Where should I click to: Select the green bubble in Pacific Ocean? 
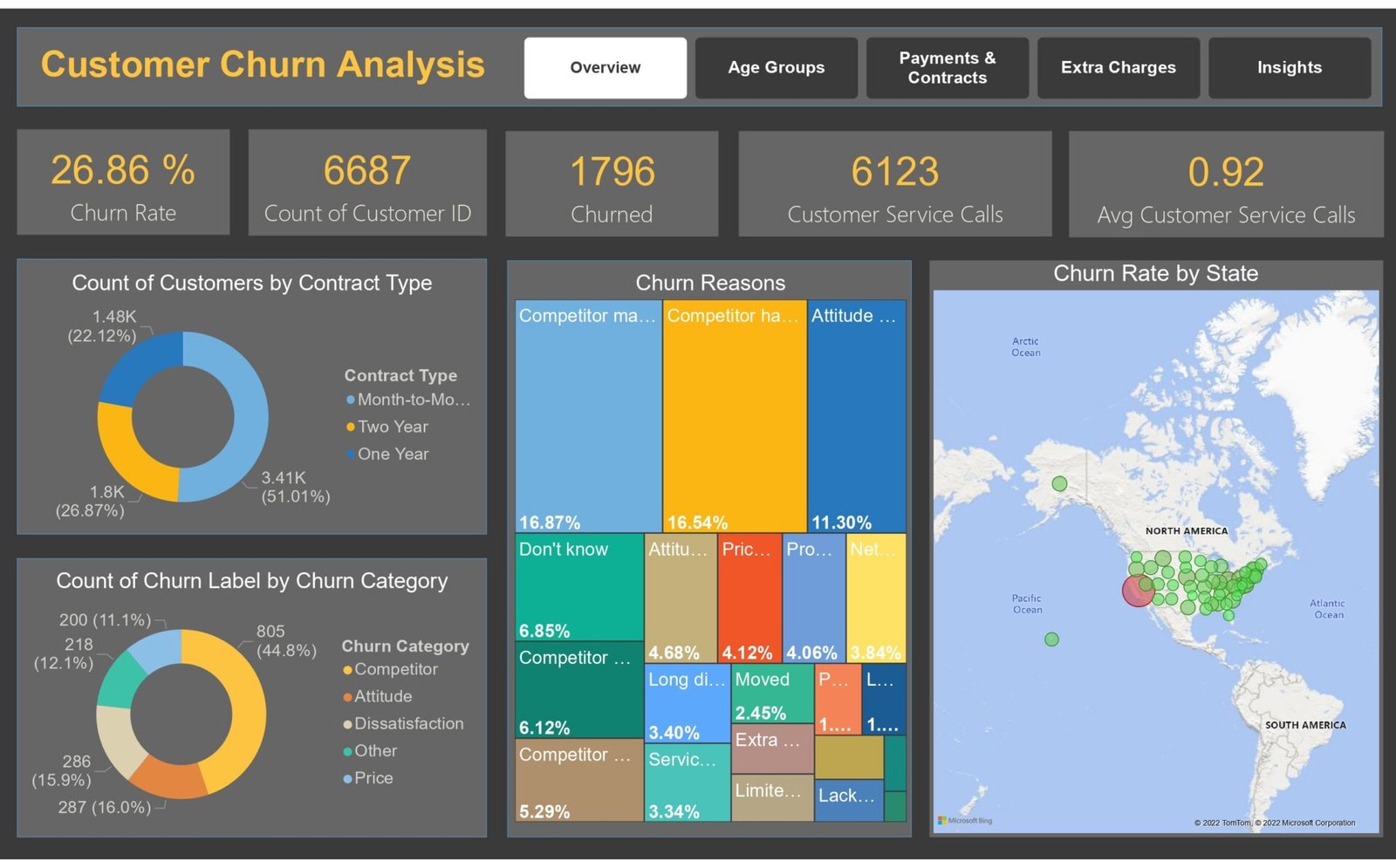(1051, 639)
